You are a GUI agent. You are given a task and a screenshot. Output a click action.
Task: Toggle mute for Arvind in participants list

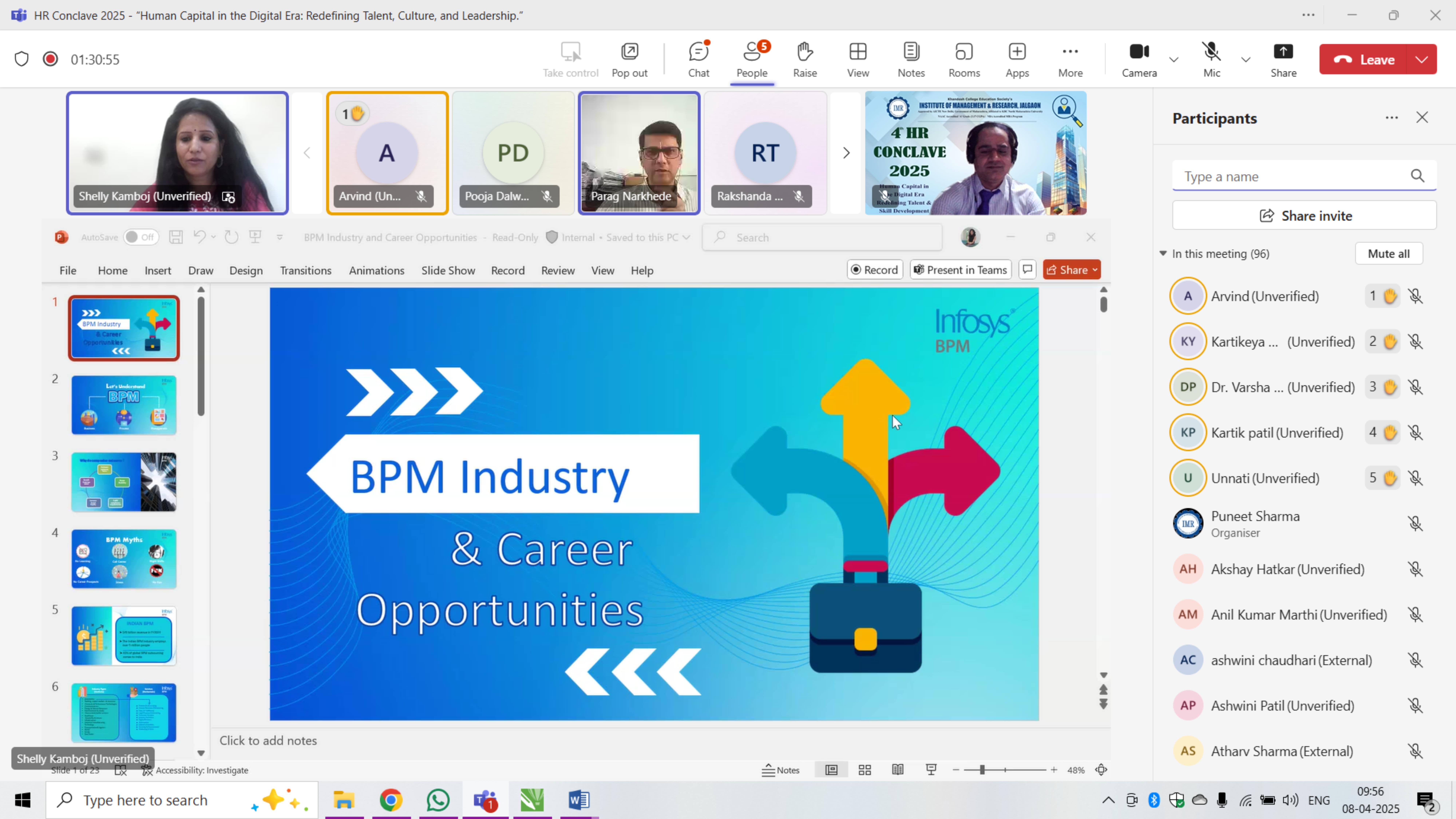[1415, 296]
